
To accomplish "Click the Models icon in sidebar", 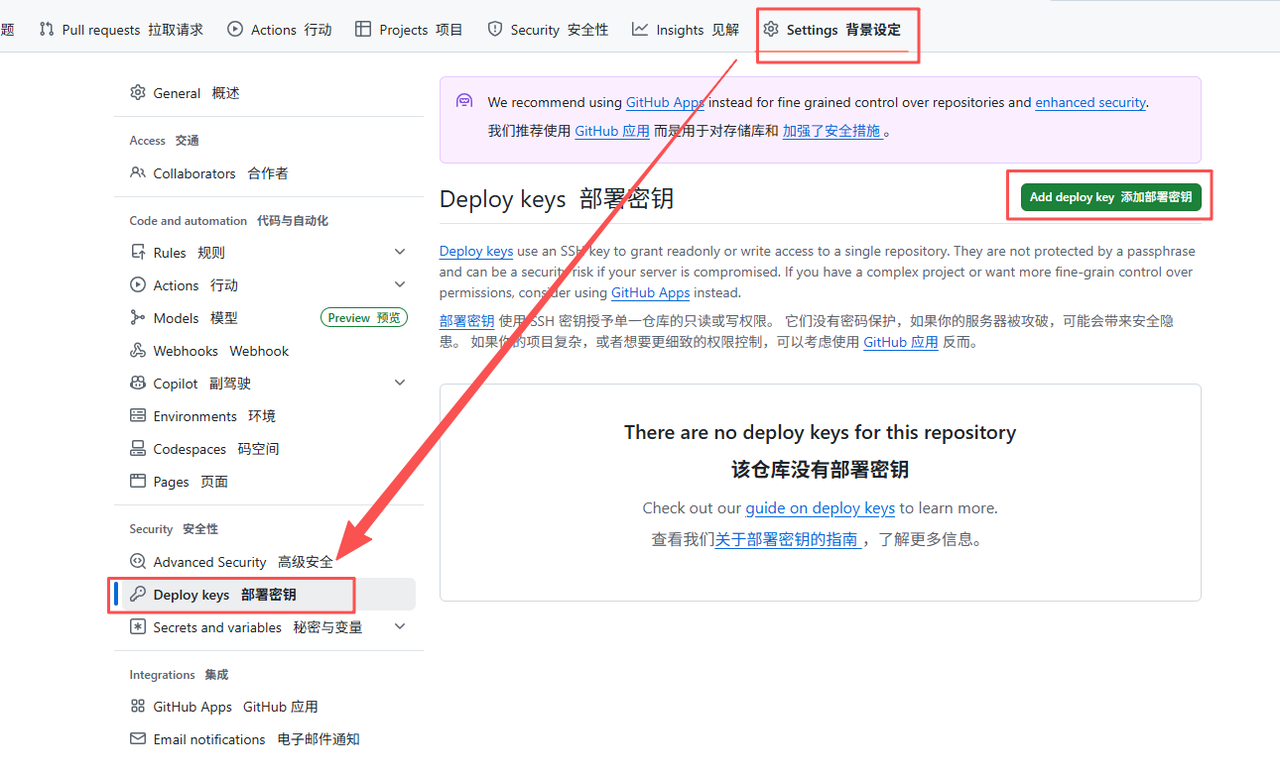I will click(x=138, y=317).
